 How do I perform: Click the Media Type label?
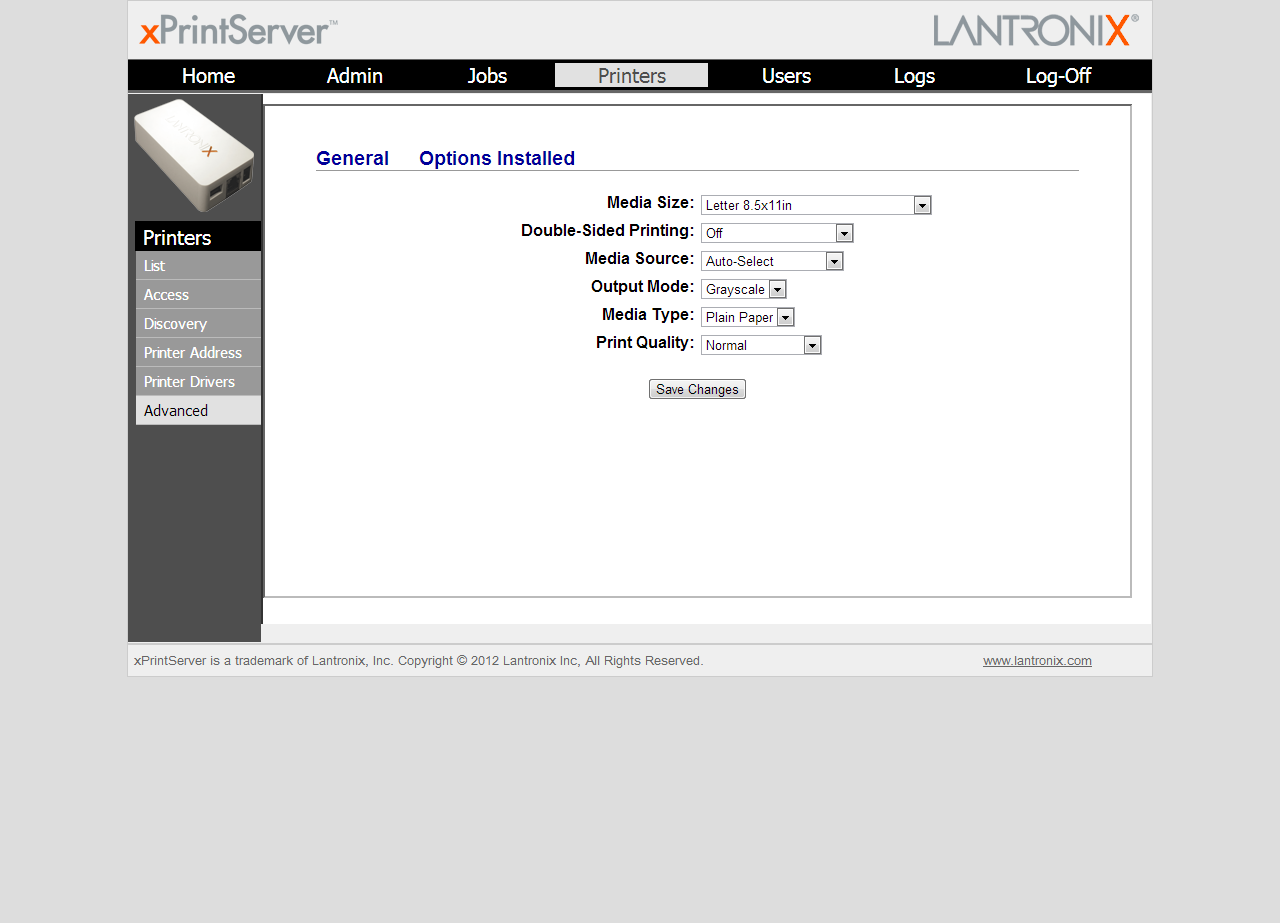(x=648, y=315)
